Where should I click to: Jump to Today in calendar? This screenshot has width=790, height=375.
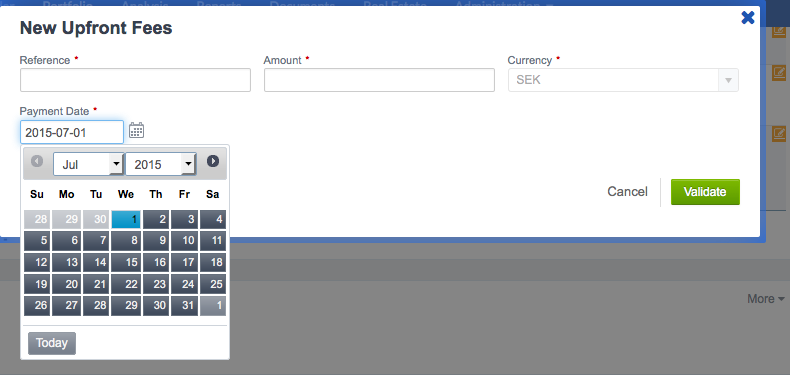[x=52, y=343]
